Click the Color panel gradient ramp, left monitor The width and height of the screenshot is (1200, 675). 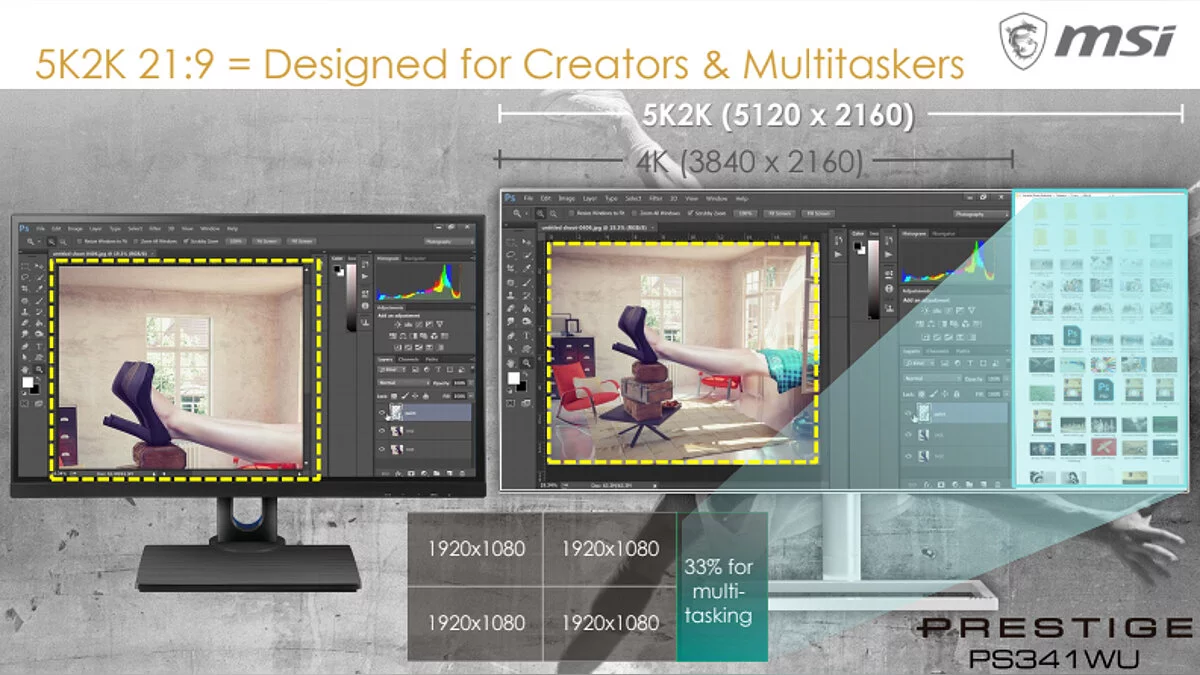click(x=351, y=297)
